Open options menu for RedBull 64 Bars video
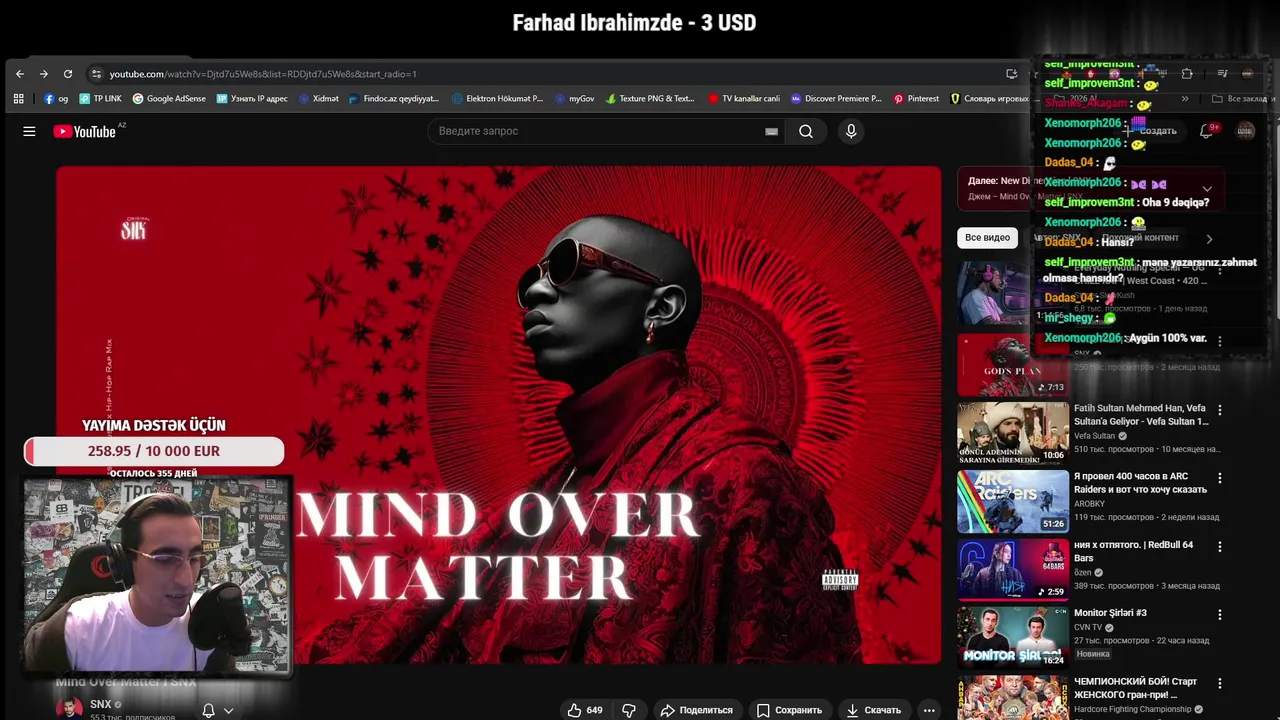The image size is (1280, 720). (1219, 546)
